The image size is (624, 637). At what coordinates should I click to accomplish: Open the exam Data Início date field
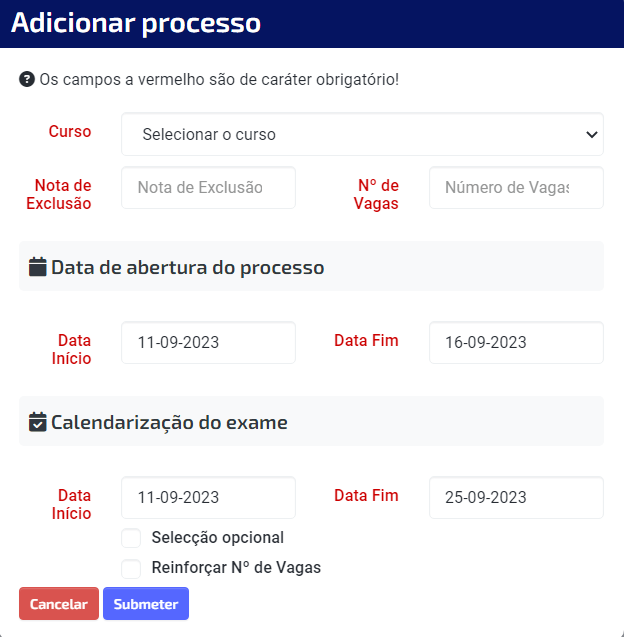click(x=208, y=497)
